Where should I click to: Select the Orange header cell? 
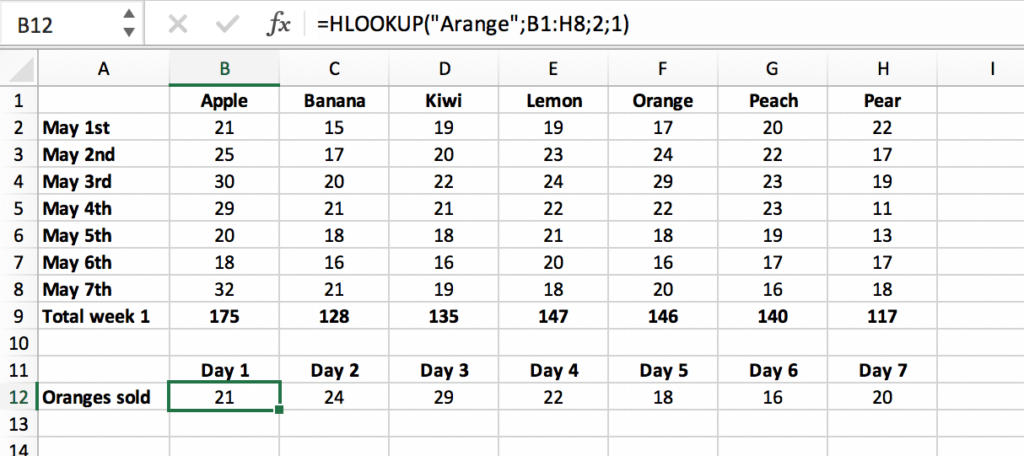coord(664,100)
